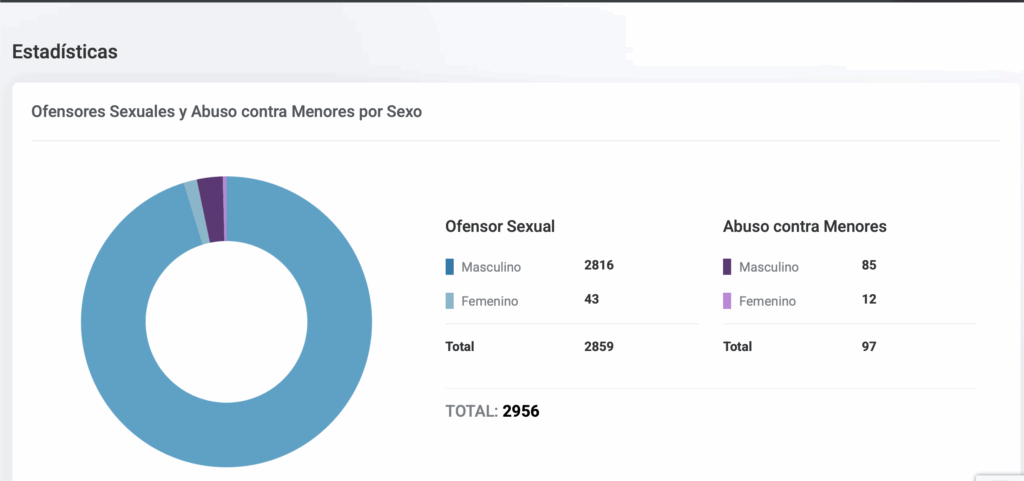Click the Ofensor Sexual column heading

pos(499,227)
